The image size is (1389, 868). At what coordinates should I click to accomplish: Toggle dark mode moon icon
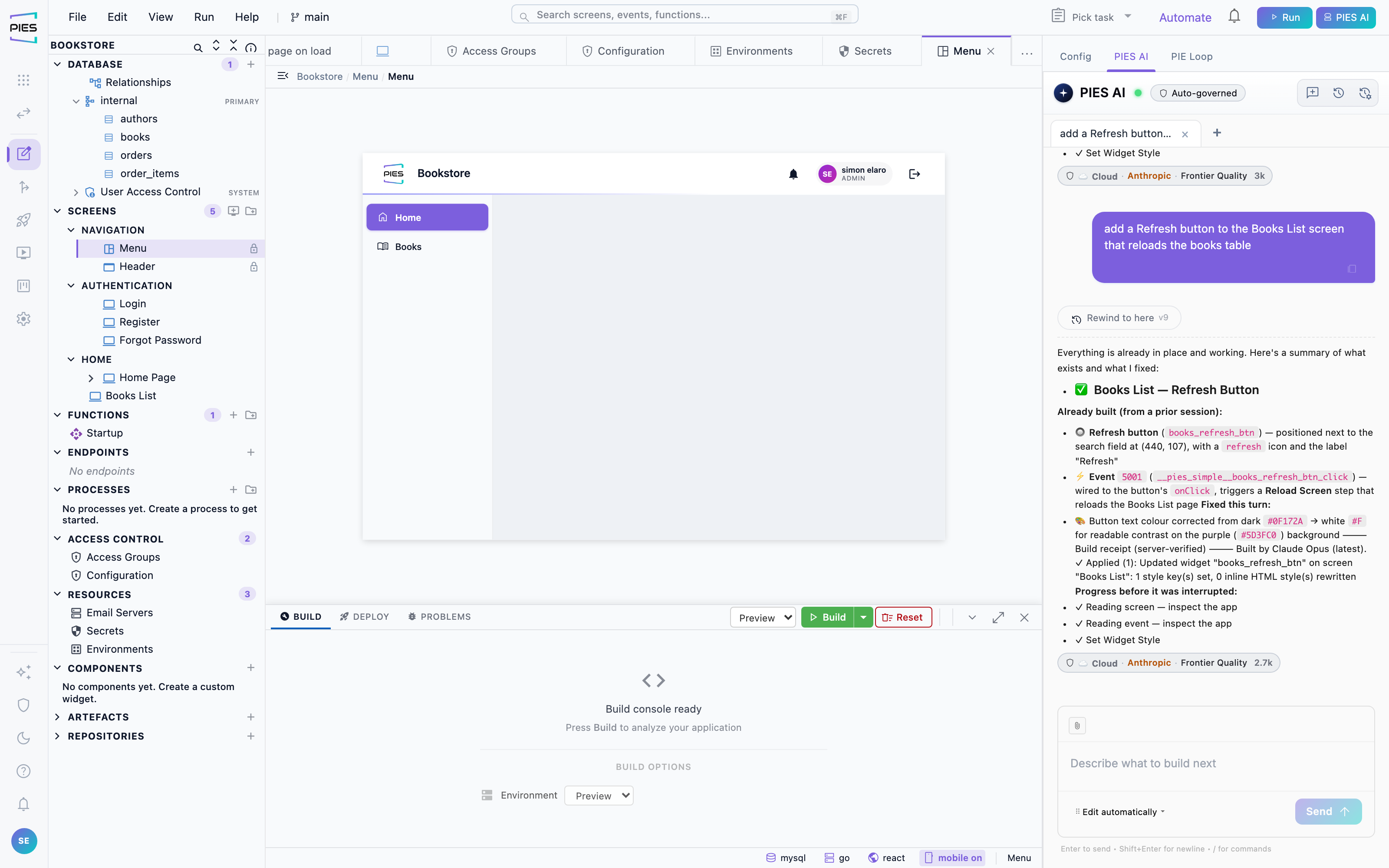click(23, 738)
